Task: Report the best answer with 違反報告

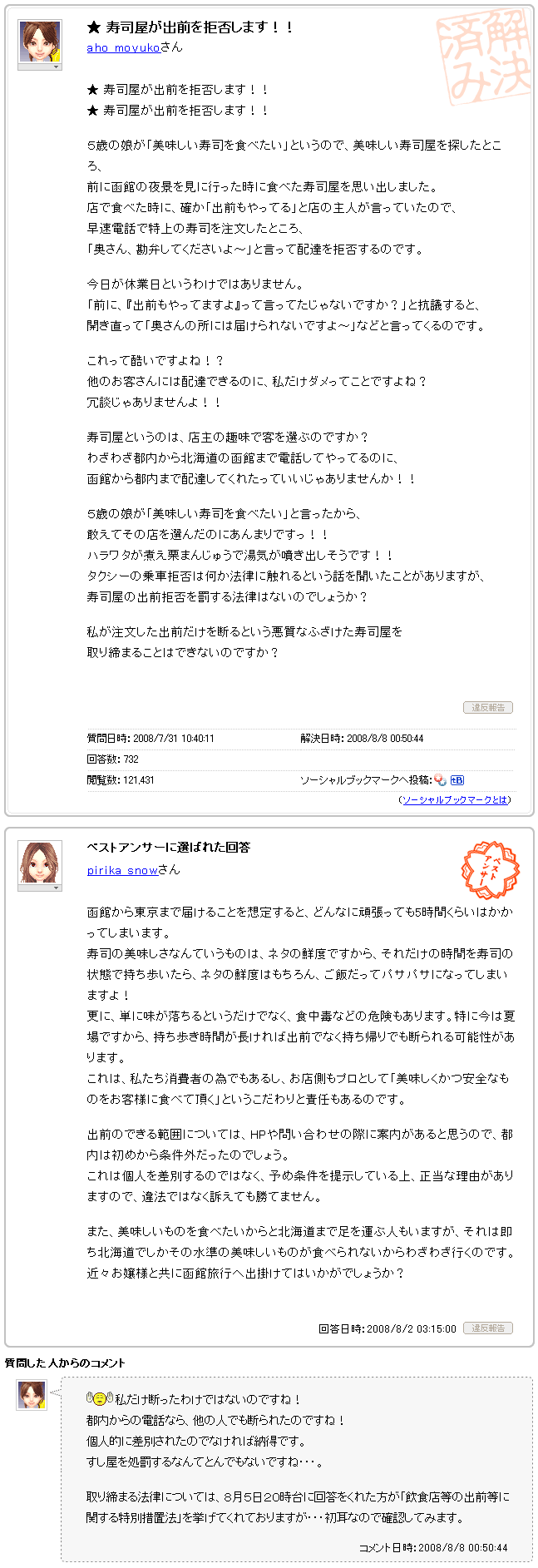Action: click(x=488, y=1328)
